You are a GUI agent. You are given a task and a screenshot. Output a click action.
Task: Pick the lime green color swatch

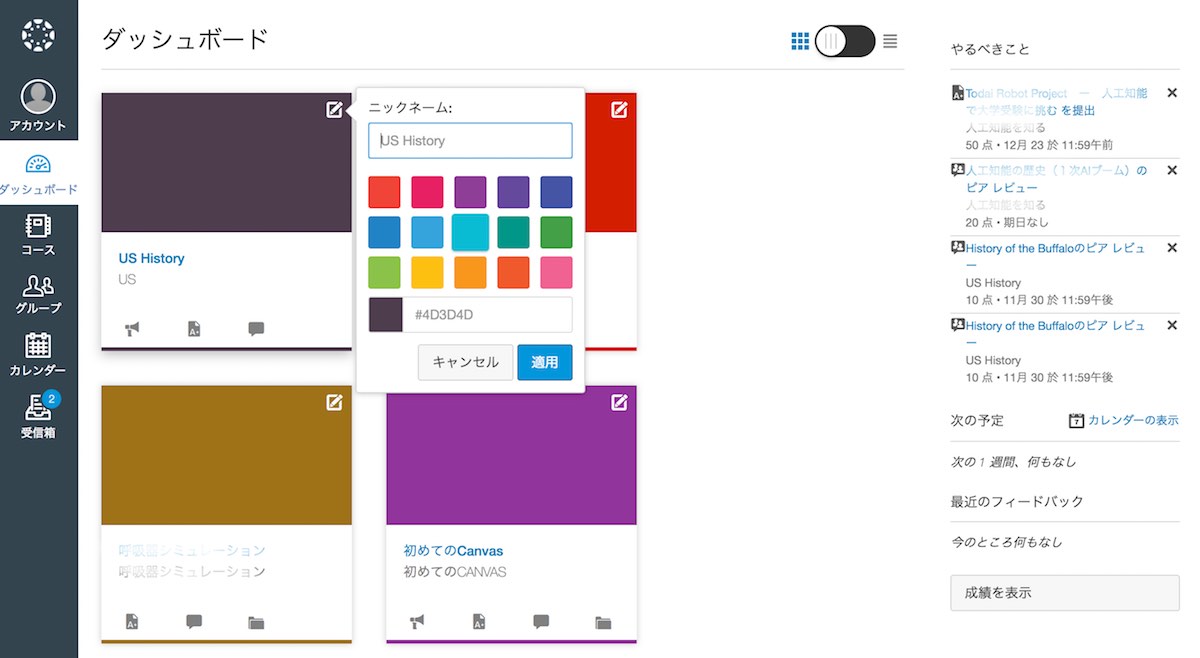(x=384, y=272)
